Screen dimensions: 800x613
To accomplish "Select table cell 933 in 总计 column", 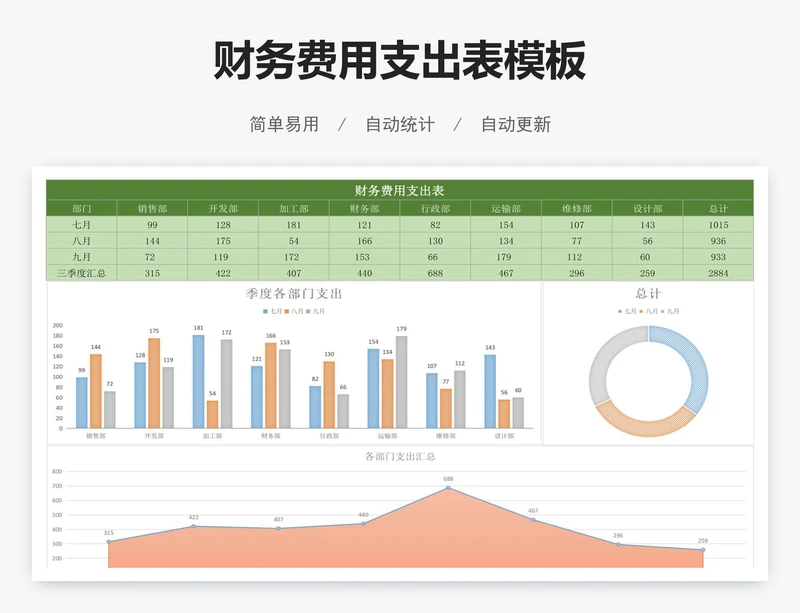I will pos(718,257).
